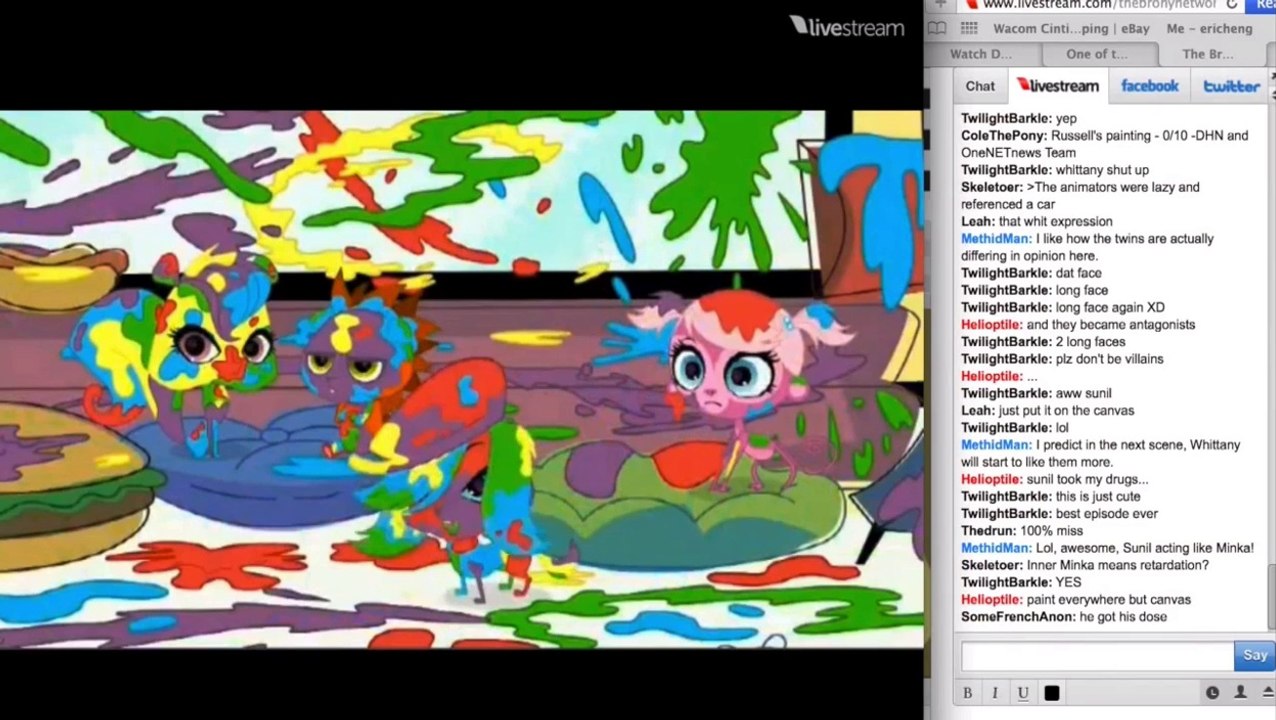
Task: Click the 'that whit expression' message by Leah
Action: [x=1055, y=222]
